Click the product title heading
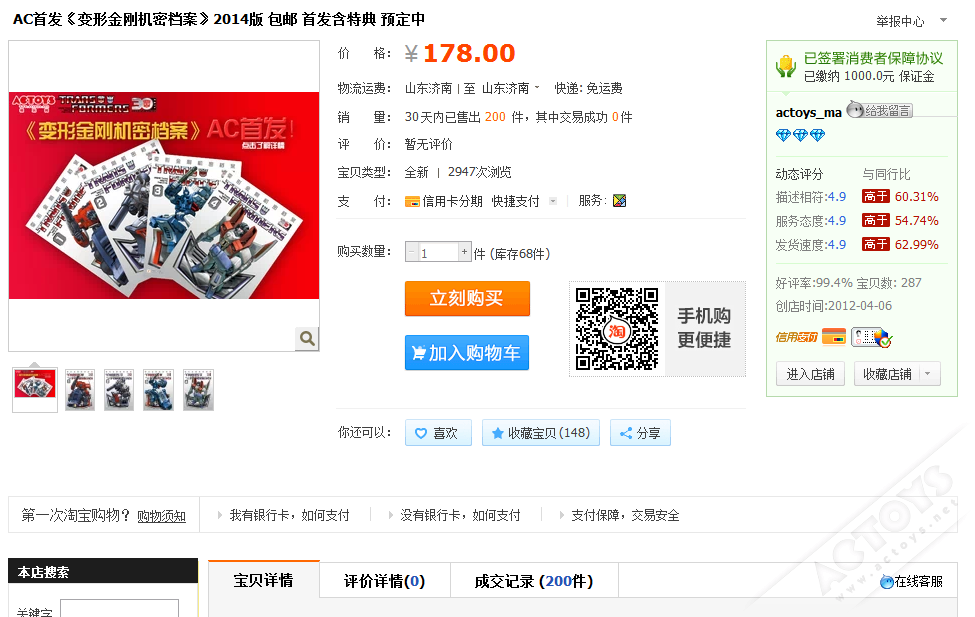Screen dimensions: 975x617 [x=219, y=19]
